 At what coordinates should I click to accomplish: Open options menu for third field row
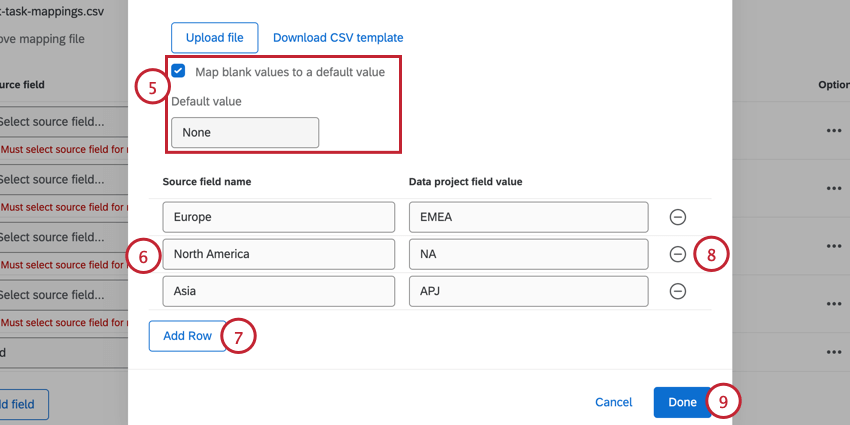tap(833, 245)
